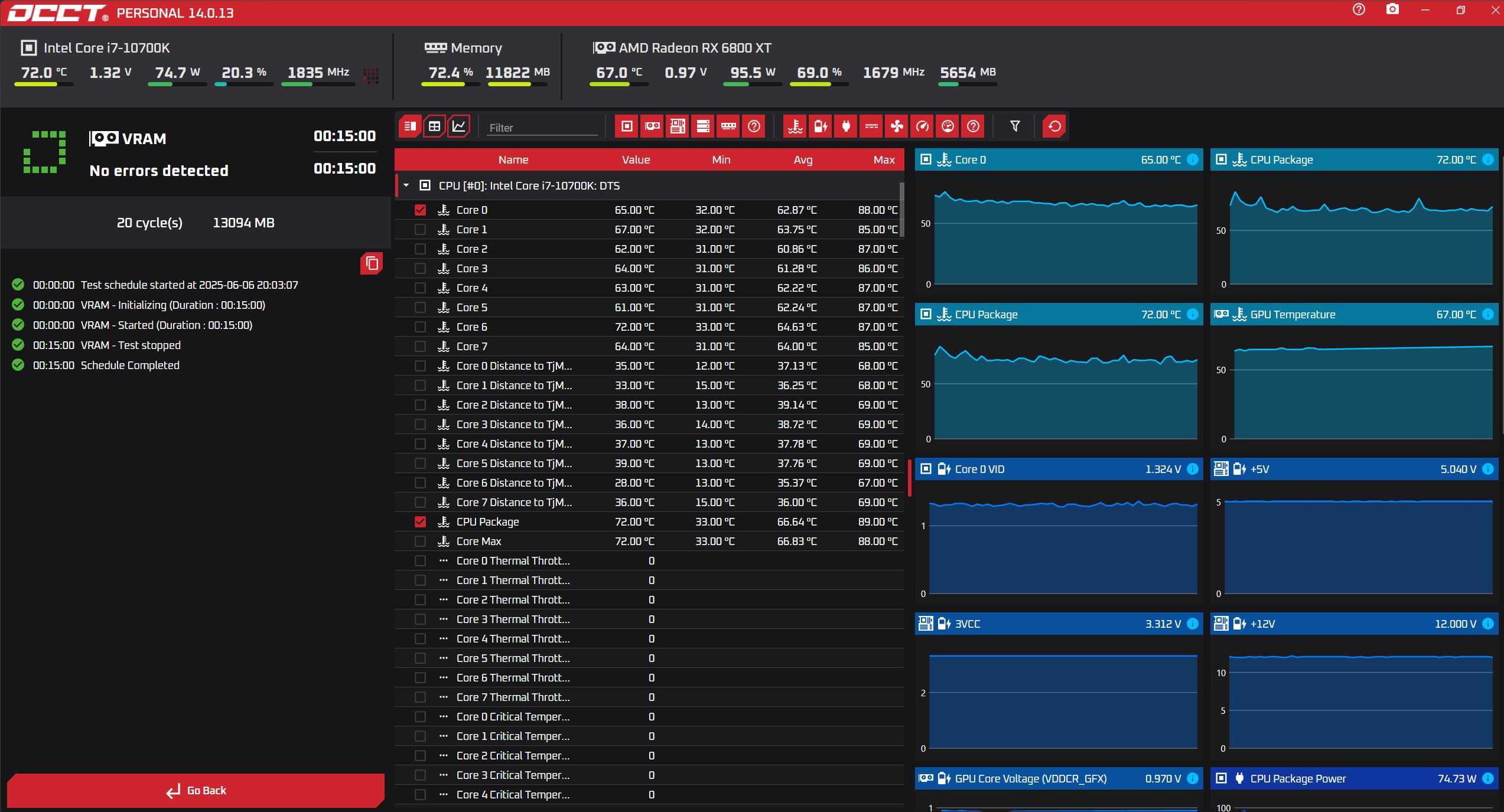Open the funnel filter options

point(1015,126)
